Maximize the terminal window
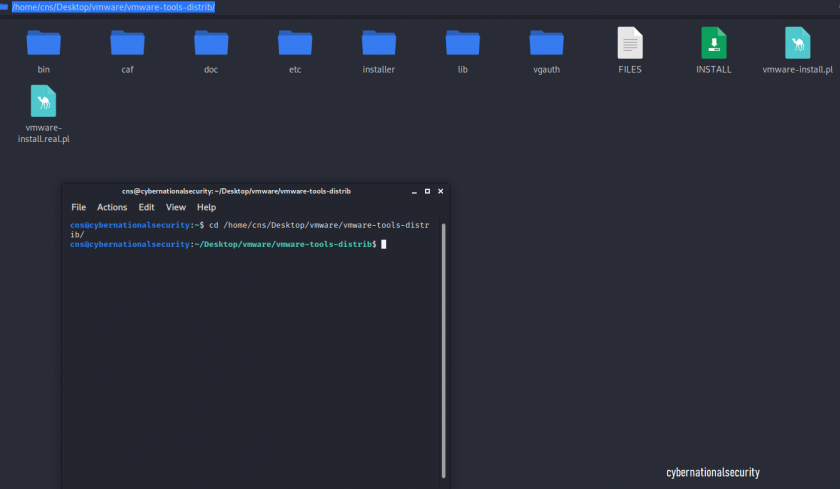Image resolution: width=840 pixels, height=489 pixels. [428, 191]
